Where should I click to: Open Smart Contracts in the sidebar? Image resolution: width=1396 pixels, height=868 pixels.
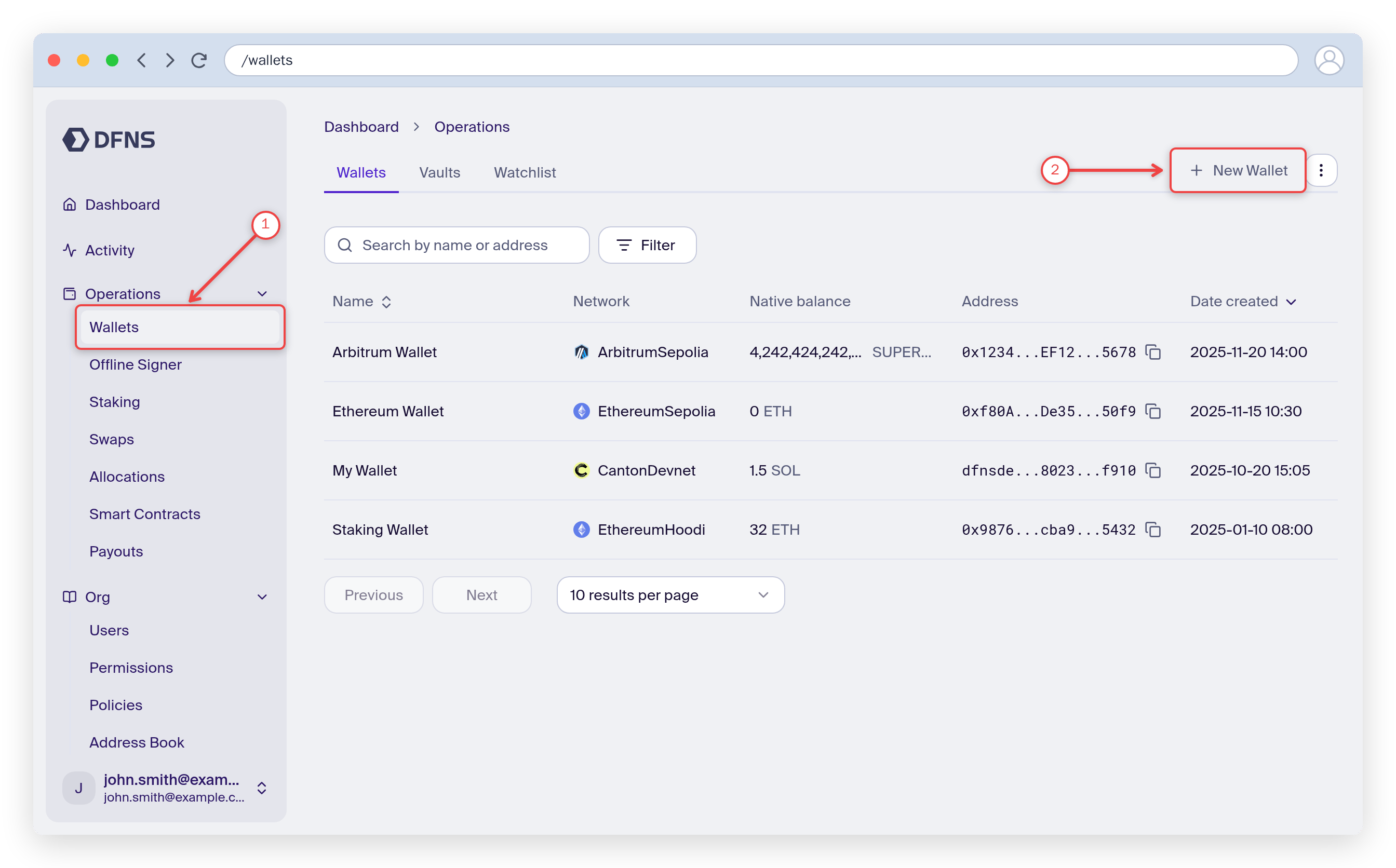(x=145, y=514)
